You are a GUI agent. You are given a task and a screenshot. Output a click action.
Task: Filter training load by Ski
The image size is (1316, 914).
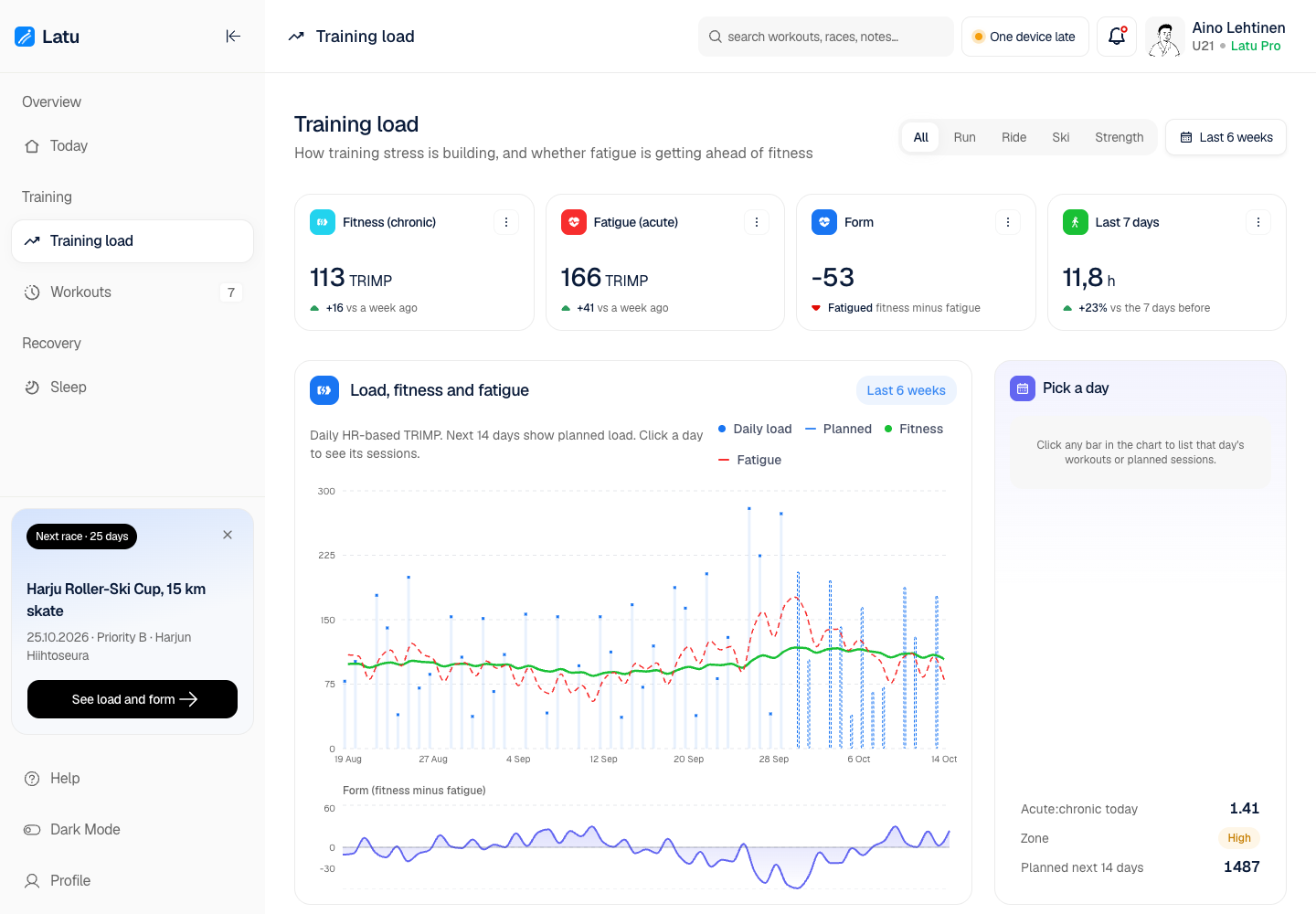(x=1061, y=137)
